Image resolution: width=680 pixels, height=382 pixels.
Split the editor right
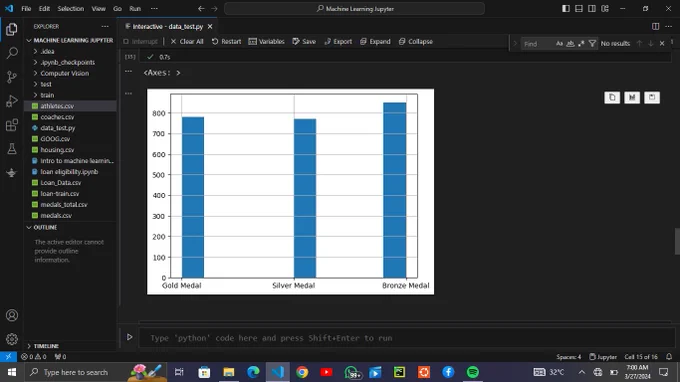655,26
